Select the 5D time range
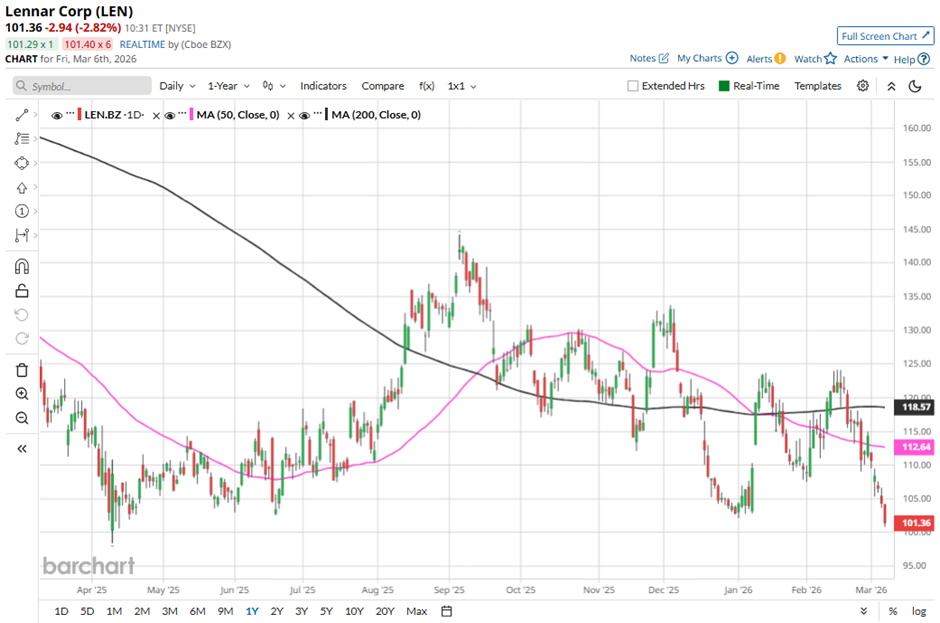 pos(87,611)
